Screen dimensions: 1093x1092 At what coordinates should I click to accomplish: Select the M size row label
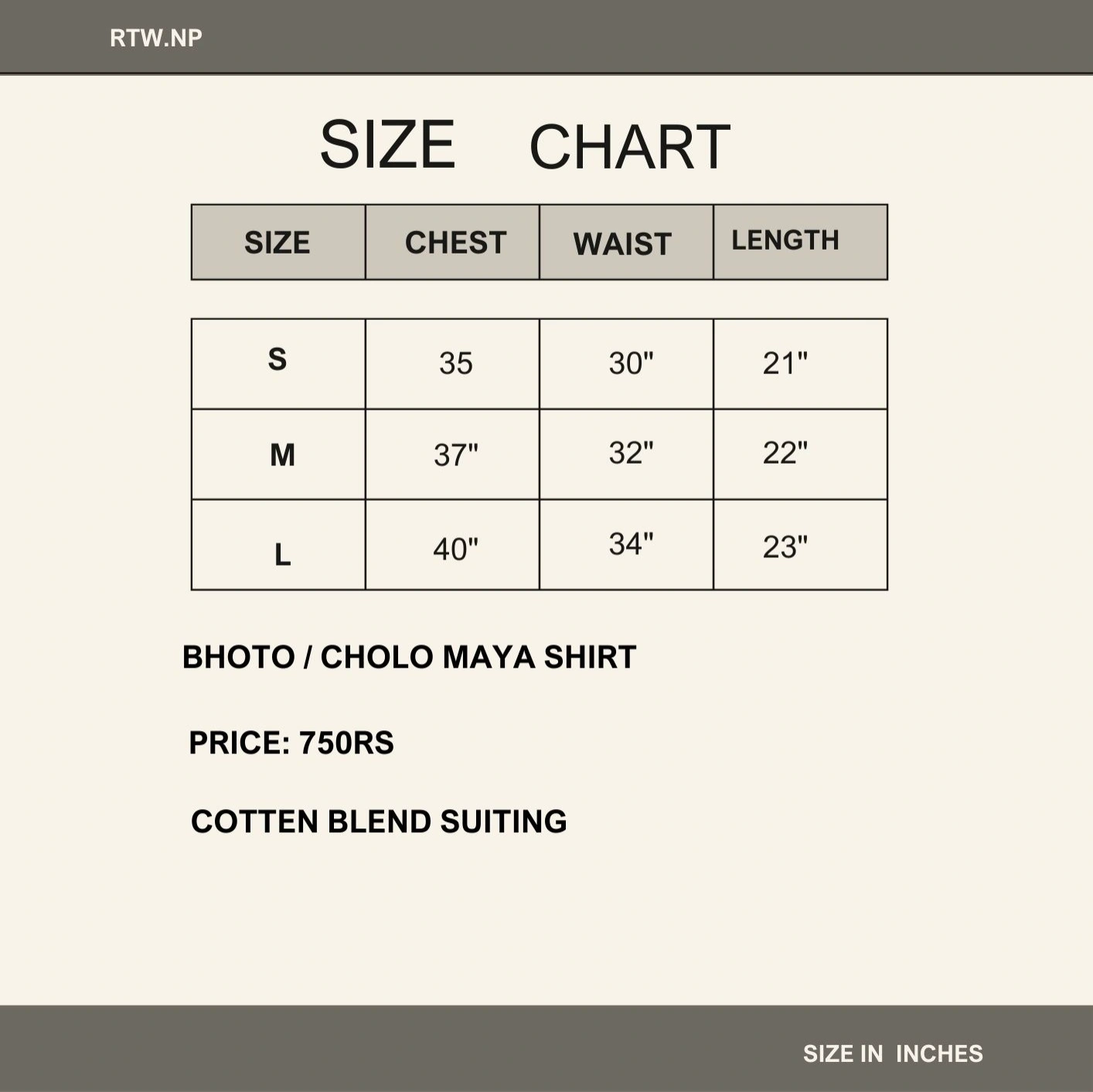pos(282,455)
